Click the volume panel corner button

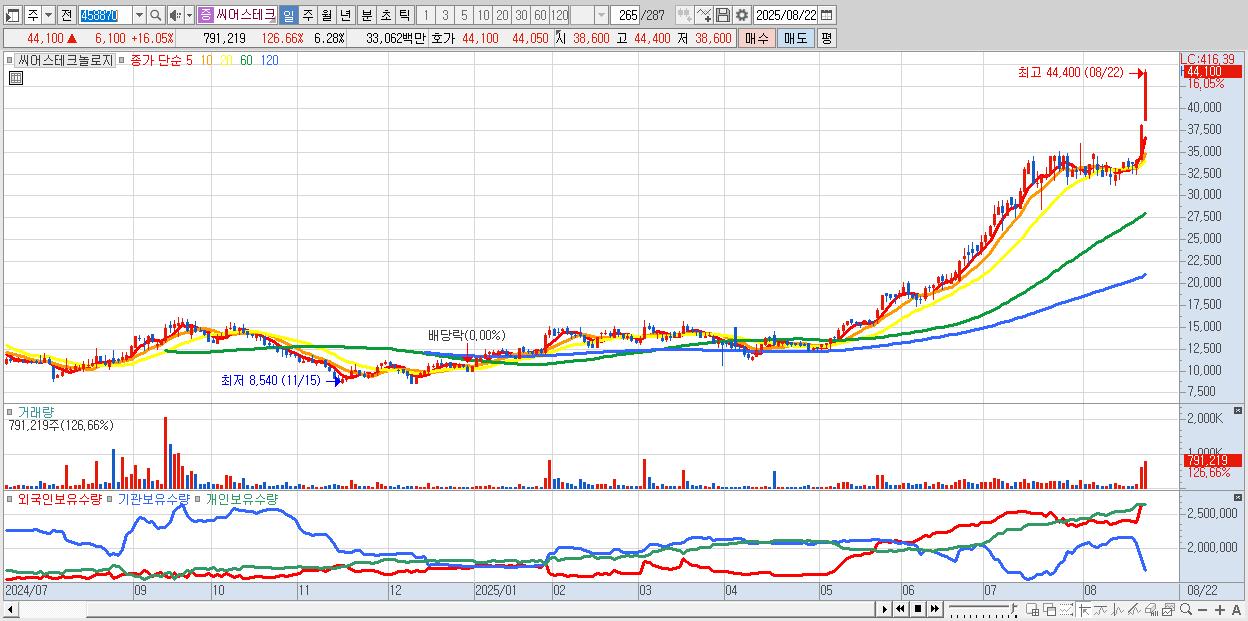[x=1238, y=411]
